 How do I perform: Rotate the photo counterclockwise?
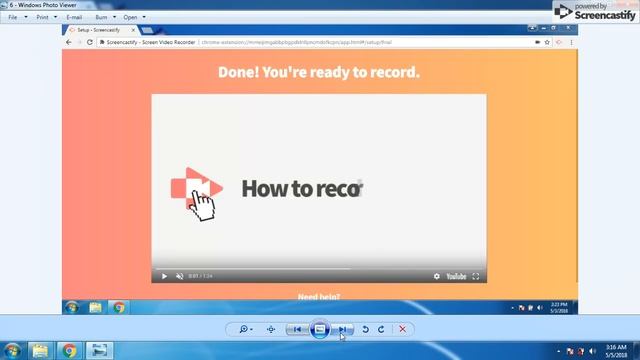coord(365,329)
